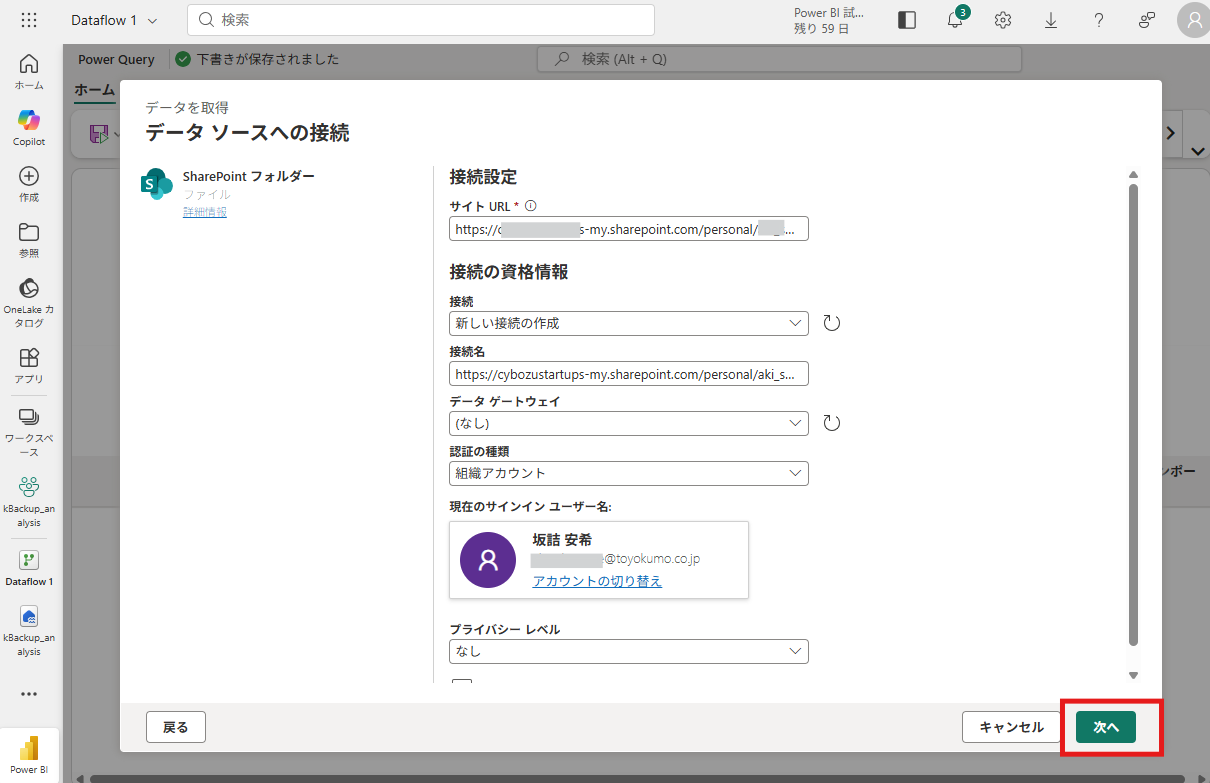The width and height of the screenshot is (1210, 783).
Task: Expand the プライバシー レベル dropdown
Action: pos(629,651)
